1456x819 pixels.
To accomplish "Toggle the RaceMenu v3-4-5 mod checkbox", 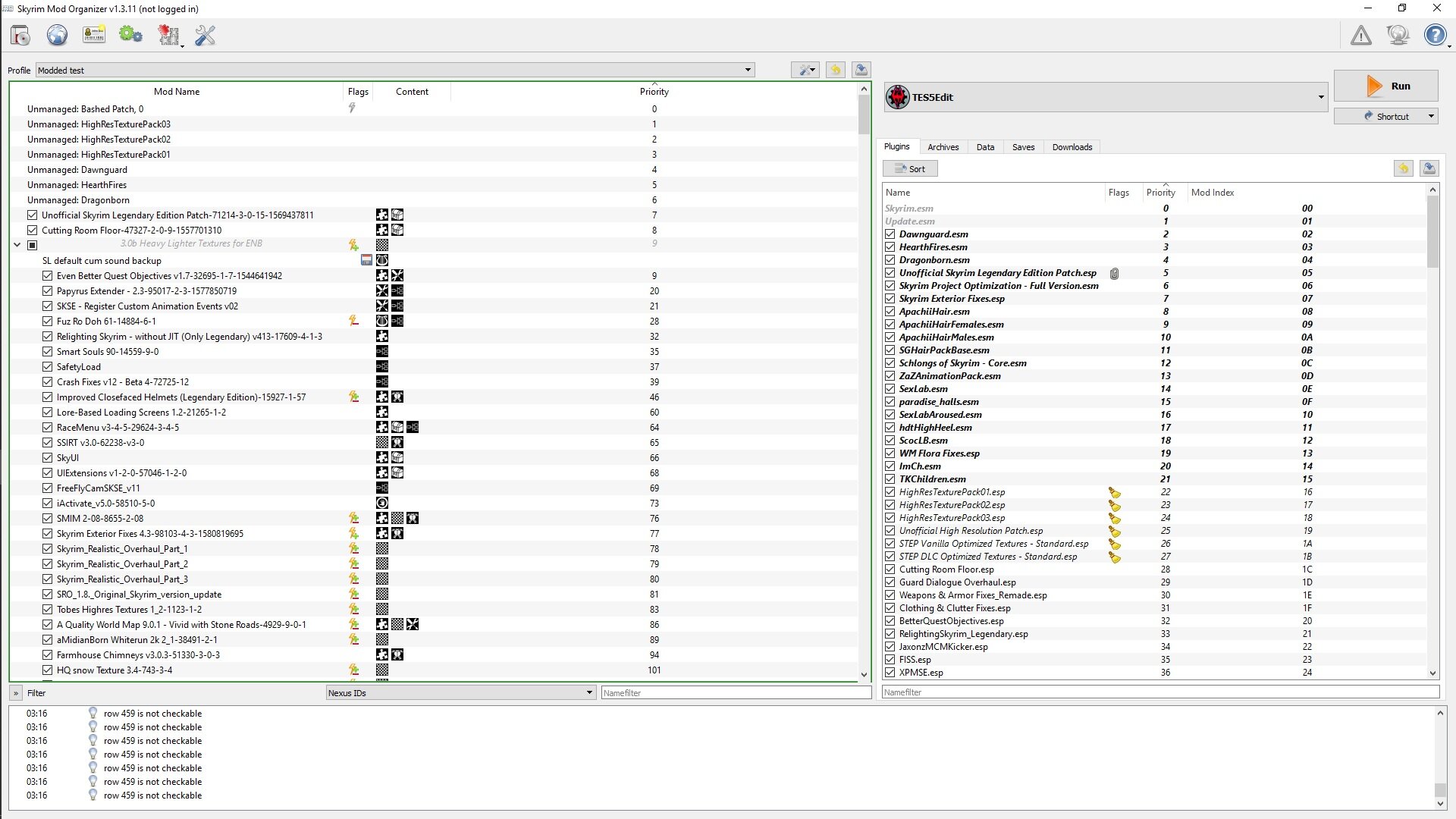I will [47, 428].
